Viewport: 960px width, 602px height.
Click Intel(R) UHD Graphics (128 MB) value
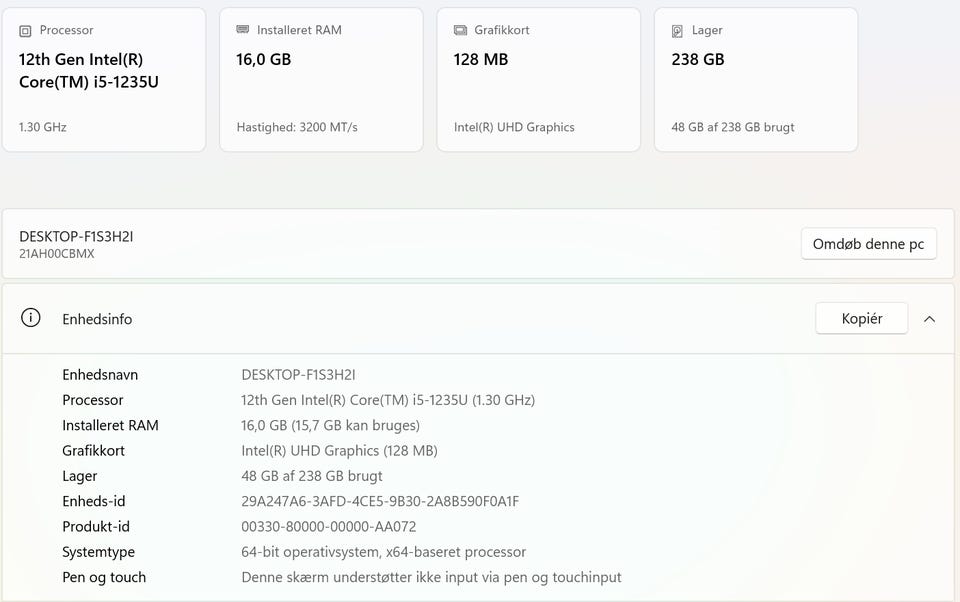339,451
